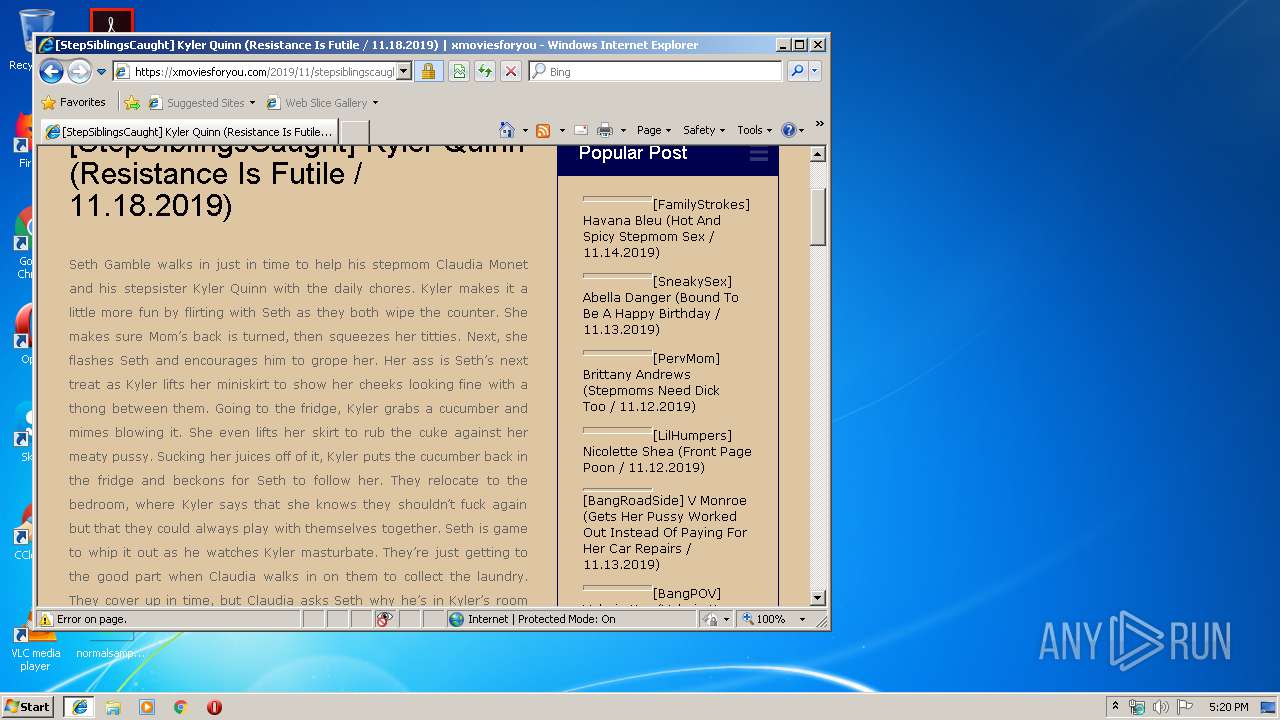The width and height of the screenshot is (1280, 720).
Task: Expand the Web Slice Gallery dropdown arrow
Action: pyautogui.click(x=376, y=103)
